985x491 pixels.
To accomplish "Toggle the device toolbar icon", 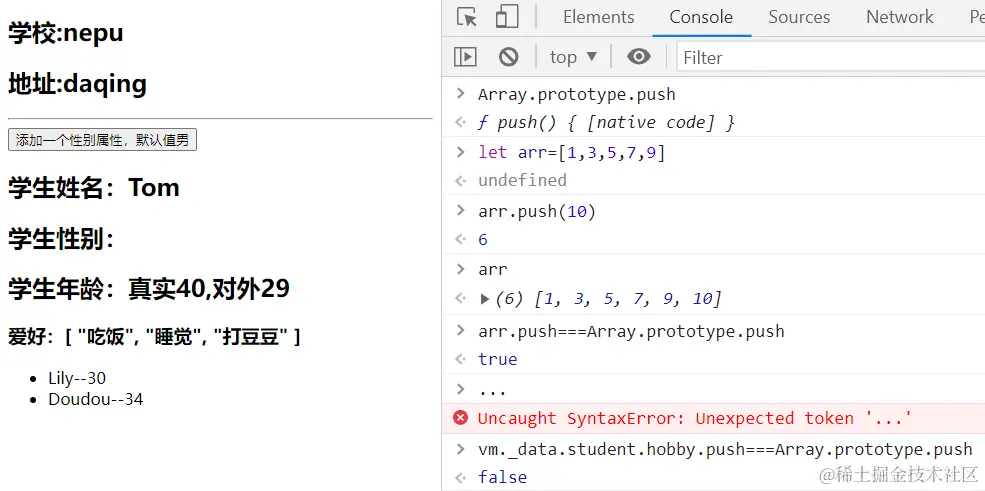I will (x=507, y=17).
